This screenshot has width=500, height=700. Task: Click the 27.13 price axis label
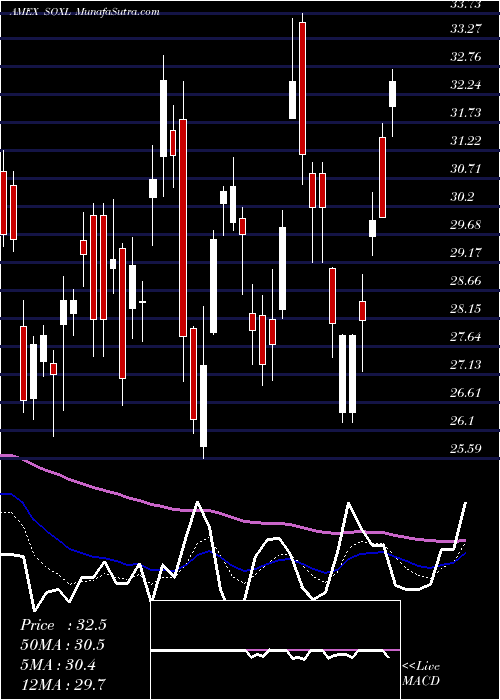coord(467,365)
